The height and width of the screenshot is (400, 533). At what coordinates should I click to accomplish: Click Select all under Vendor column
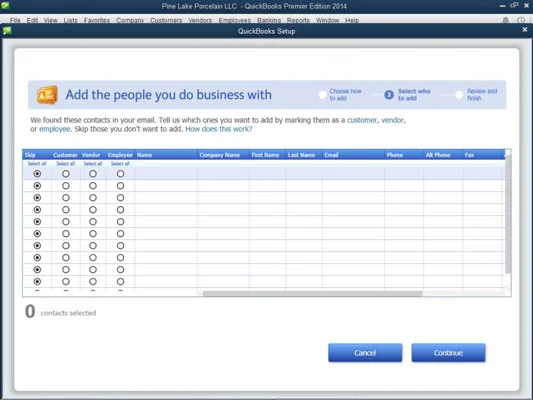[93, 163]
